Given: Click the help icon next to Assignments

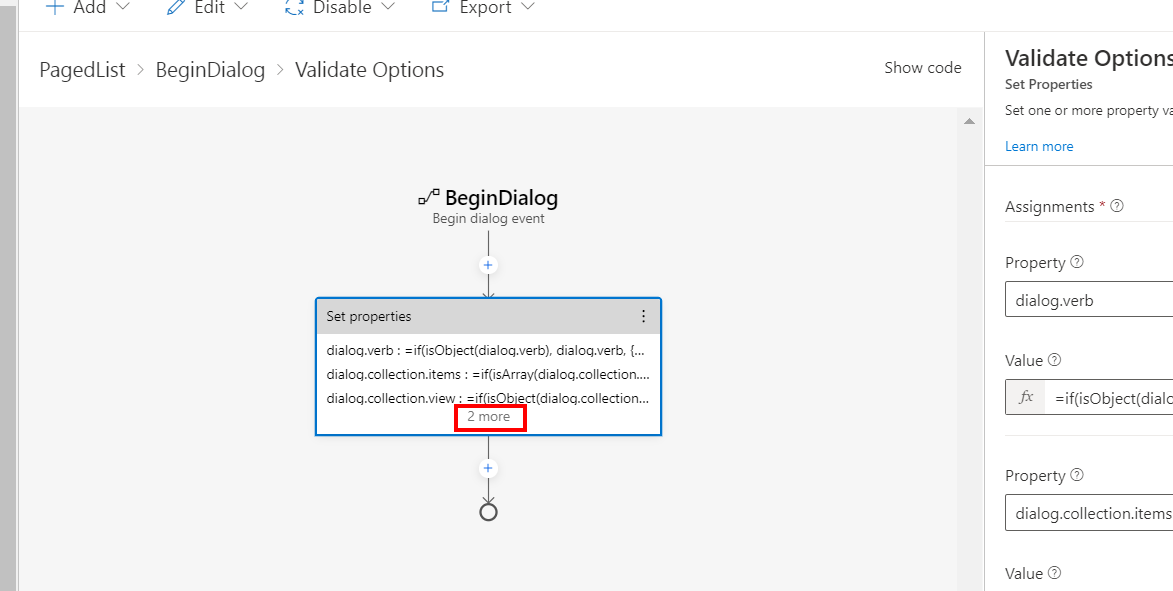Looking at the screenshot, I should point(1117,206).
